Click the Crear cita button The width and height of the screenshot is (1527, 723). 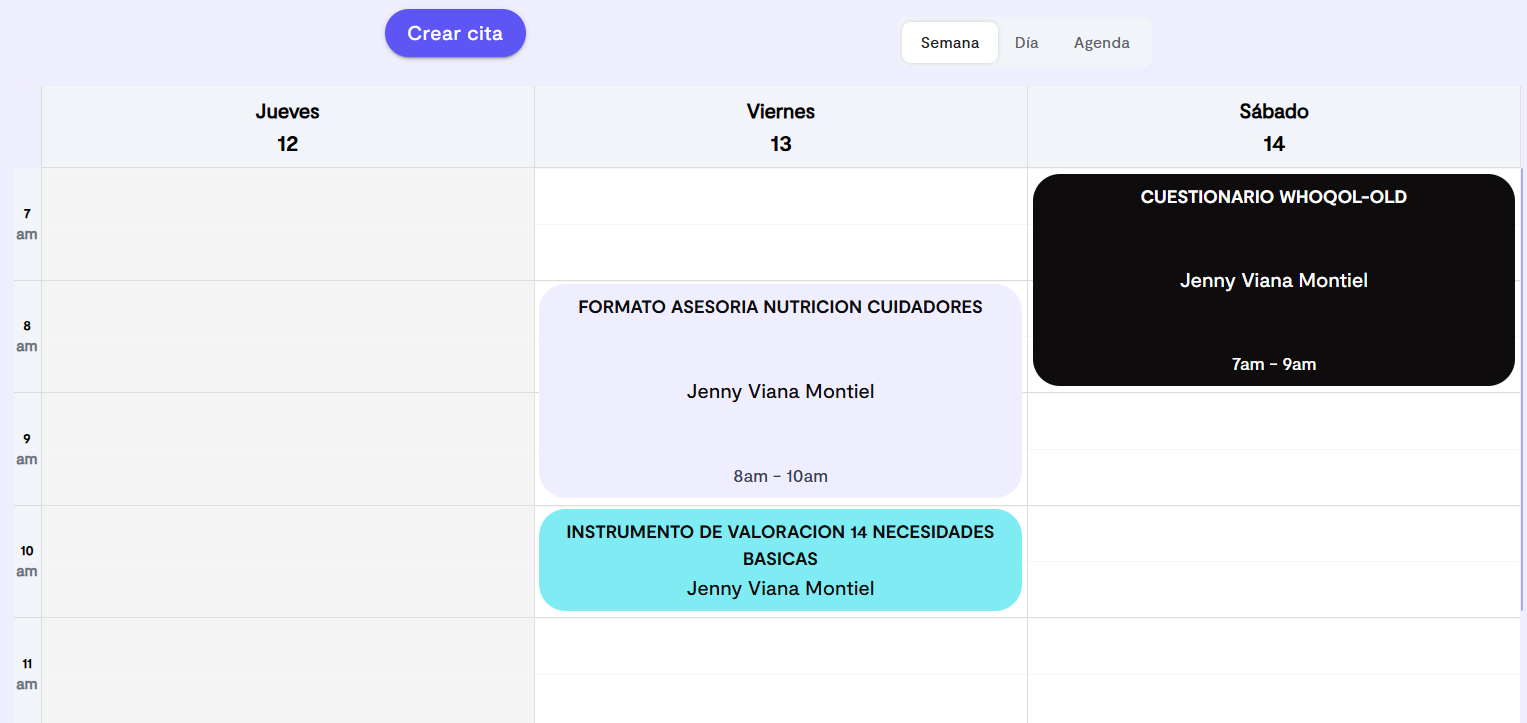pyautogui.click(x=455, y=33)
